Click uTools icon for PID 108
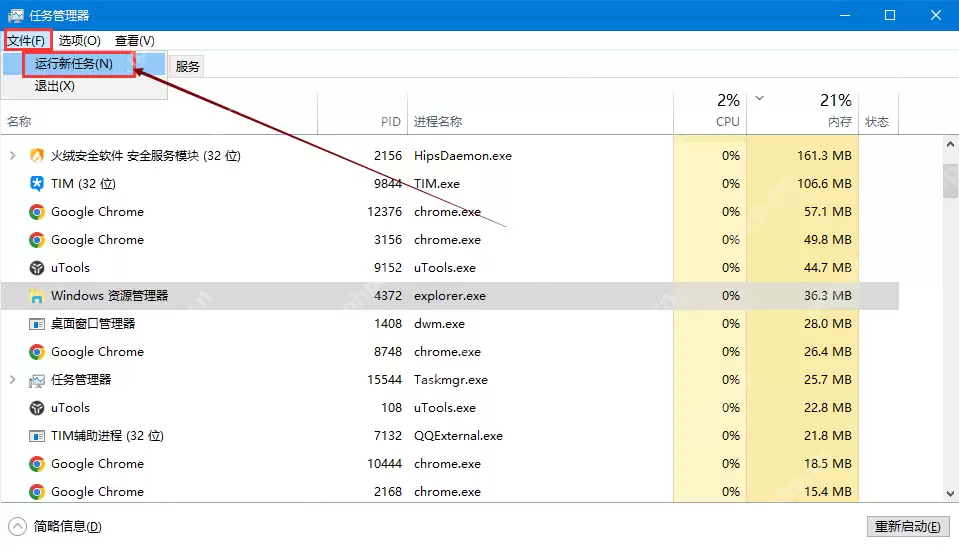The image size is (959, 551). (37, 408)
